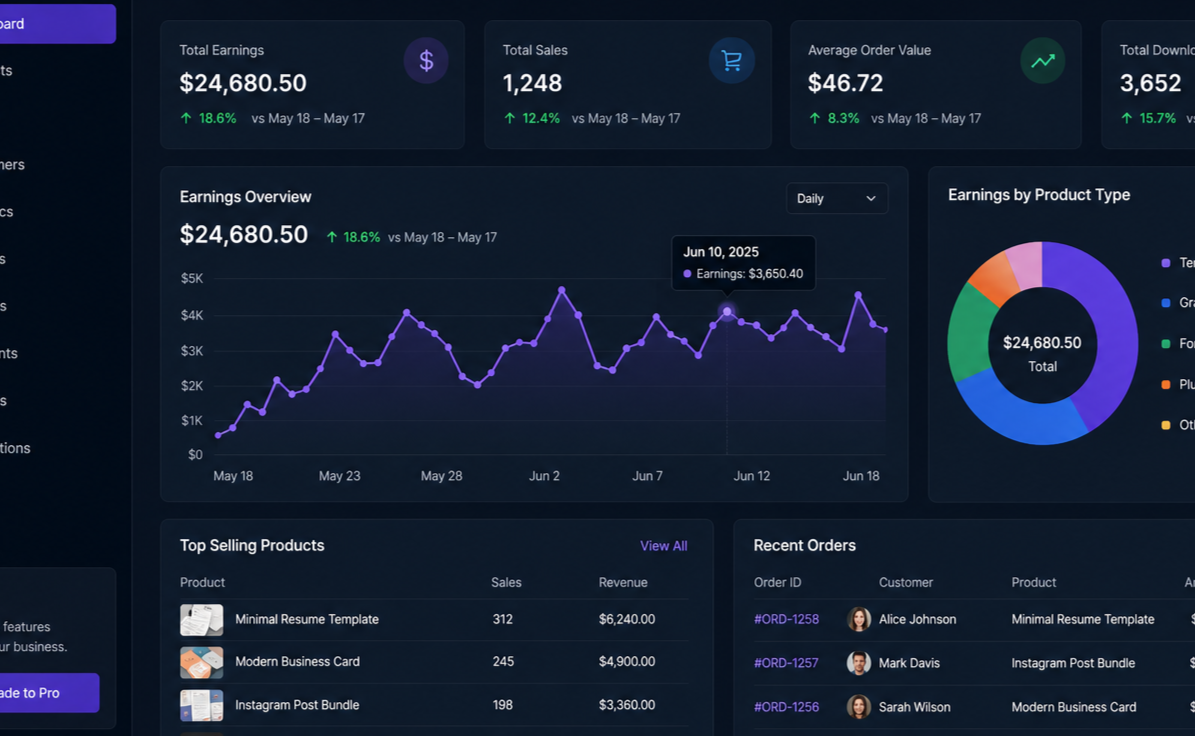The height and width of the screenshot is (736, 1195).
Task: Click the trending arrow Average Order Value icon
Action: point(1043,60)
